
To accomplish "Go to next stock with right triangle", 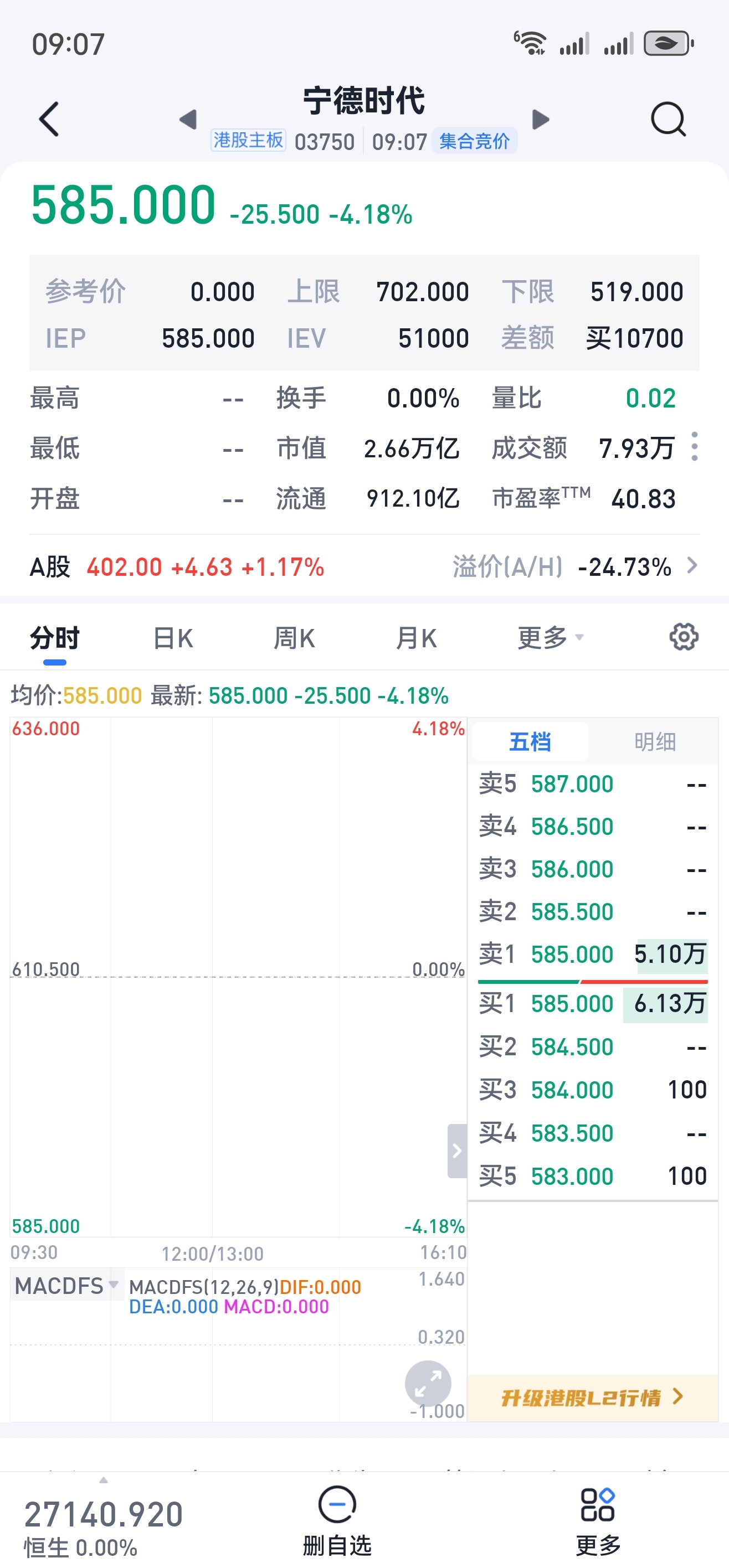I will point(540,119).
